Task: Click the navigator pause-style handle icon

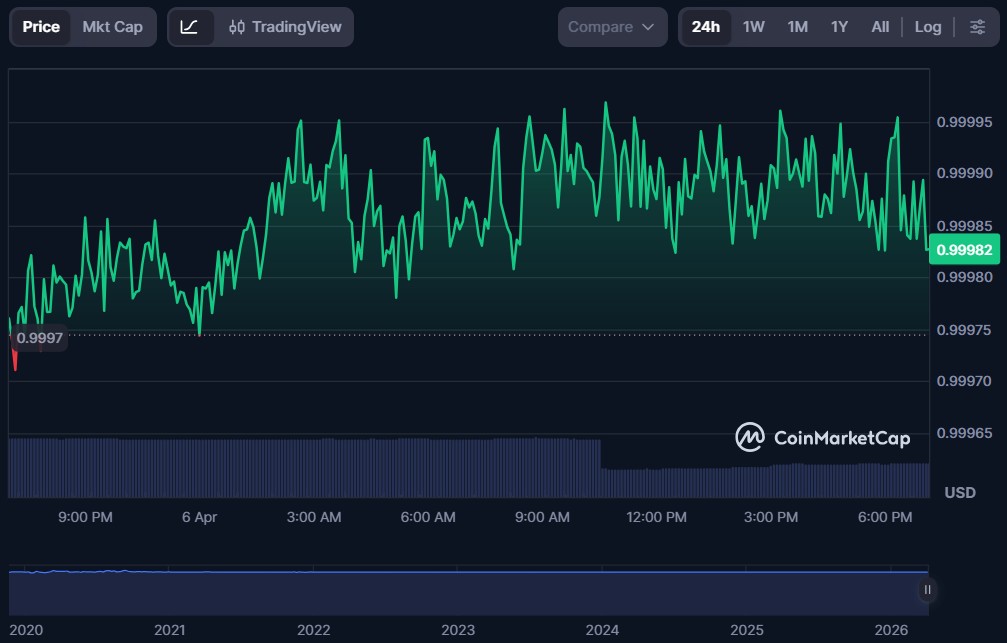Action: point(927,590)
